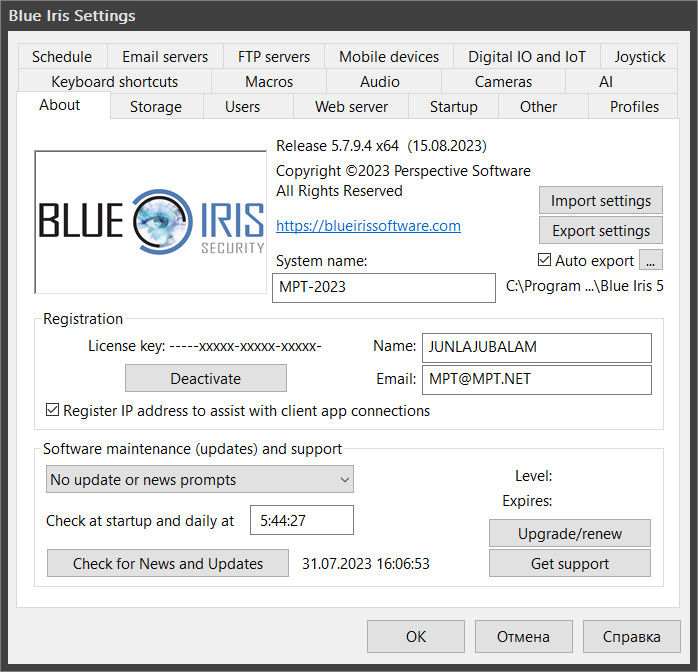Click the Email registration field
Viewport: 698px width, 672px height.
click(537, 380)
